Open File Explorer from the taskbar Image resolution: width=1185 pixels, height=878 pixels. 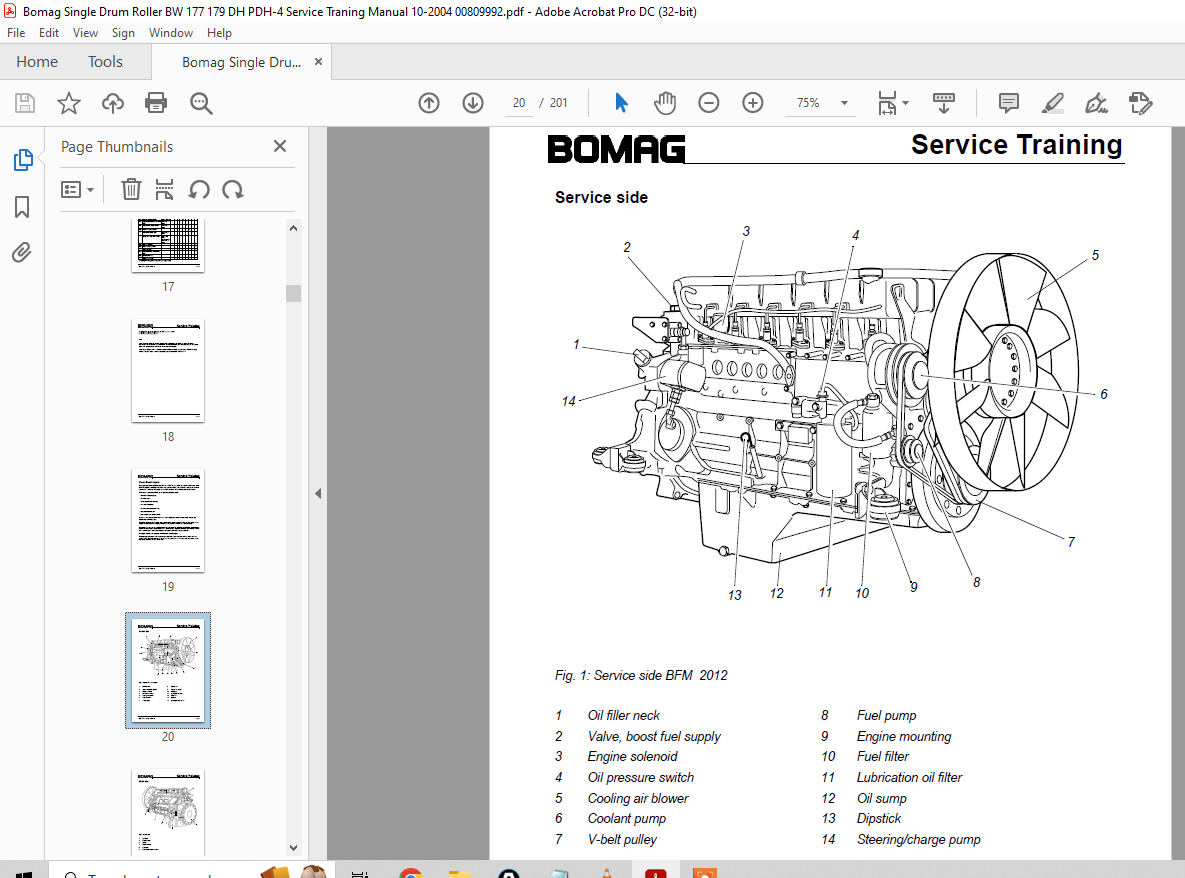(x=459, y=873)
